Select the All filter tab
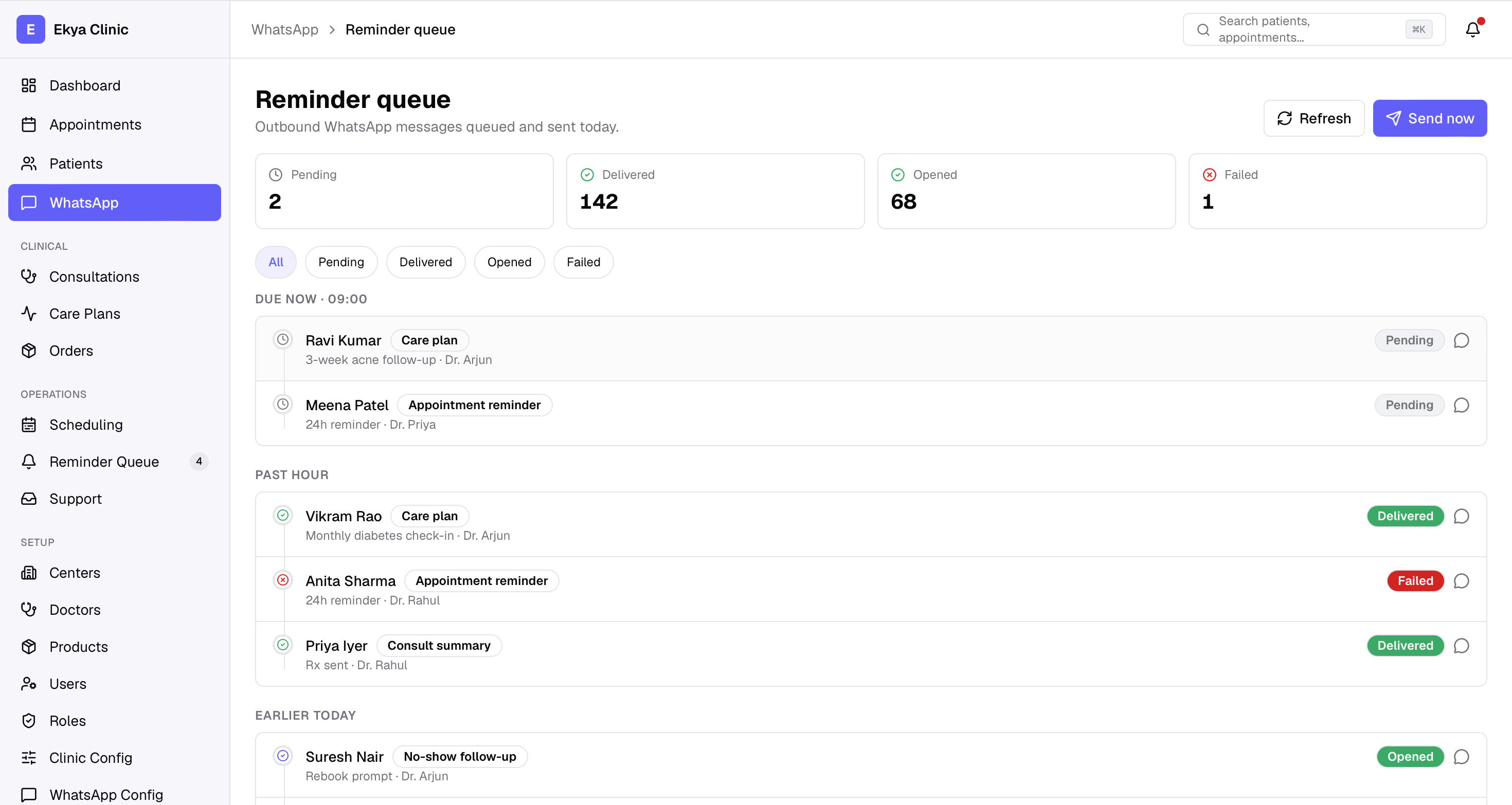1512x805 pixels. pos(275,262)
